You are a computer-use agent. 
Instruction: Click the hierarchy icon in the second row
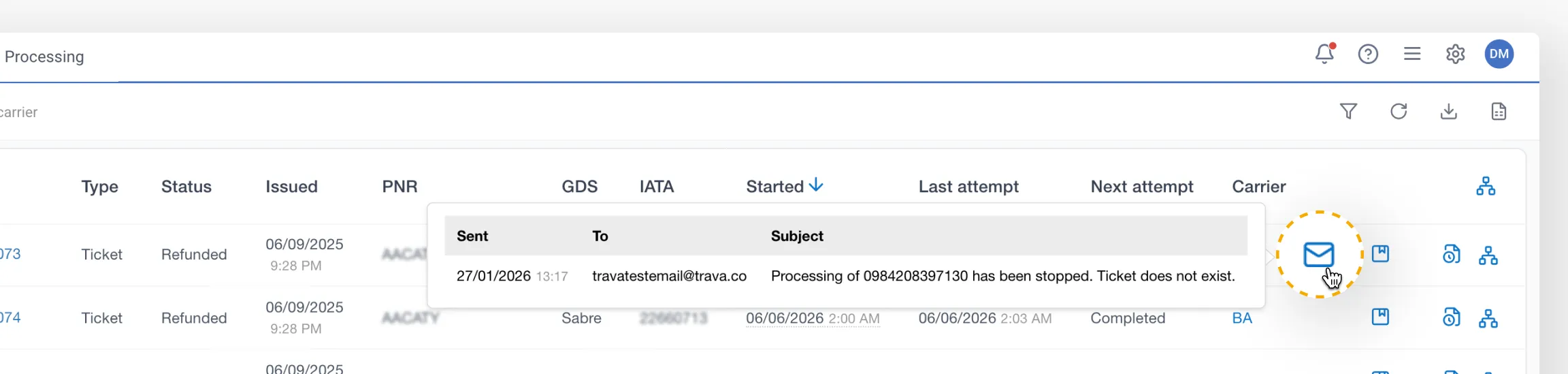click(x=1488, y=318)
